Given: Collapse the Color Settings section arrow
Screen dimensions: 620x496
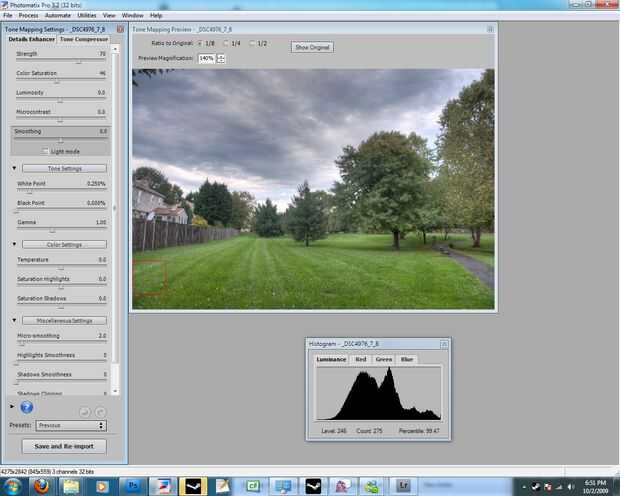Looking at the screenshot, I should 14,244.
